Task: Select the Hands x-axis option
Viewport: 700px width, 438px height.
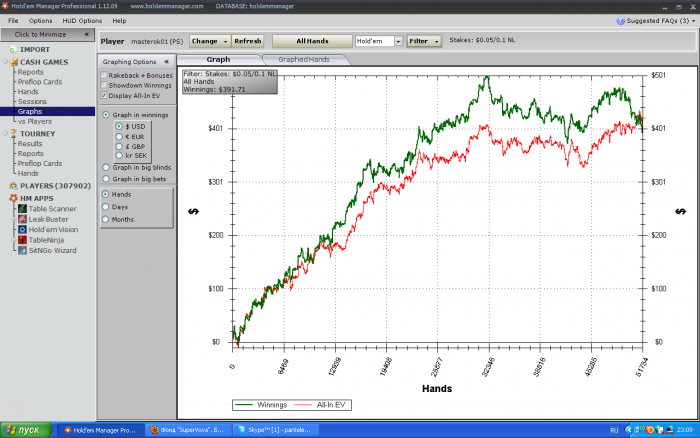Action: click(x=106, y=194)
